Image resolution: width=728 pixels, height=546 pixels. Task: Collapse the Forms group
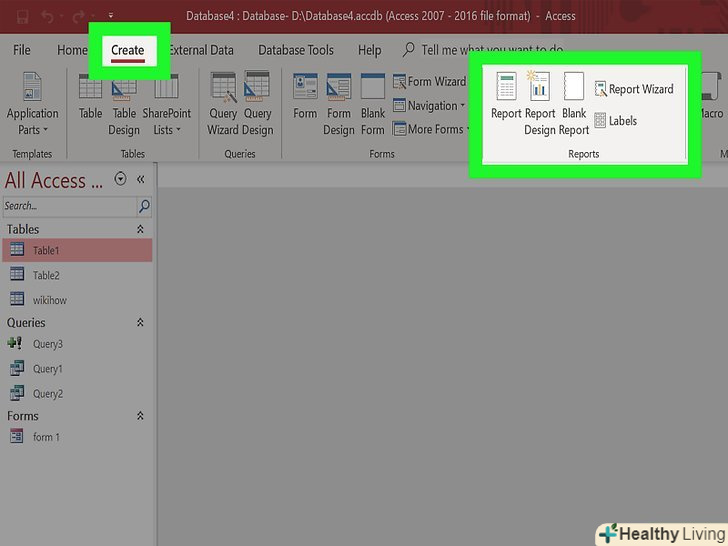pos(140,416)
